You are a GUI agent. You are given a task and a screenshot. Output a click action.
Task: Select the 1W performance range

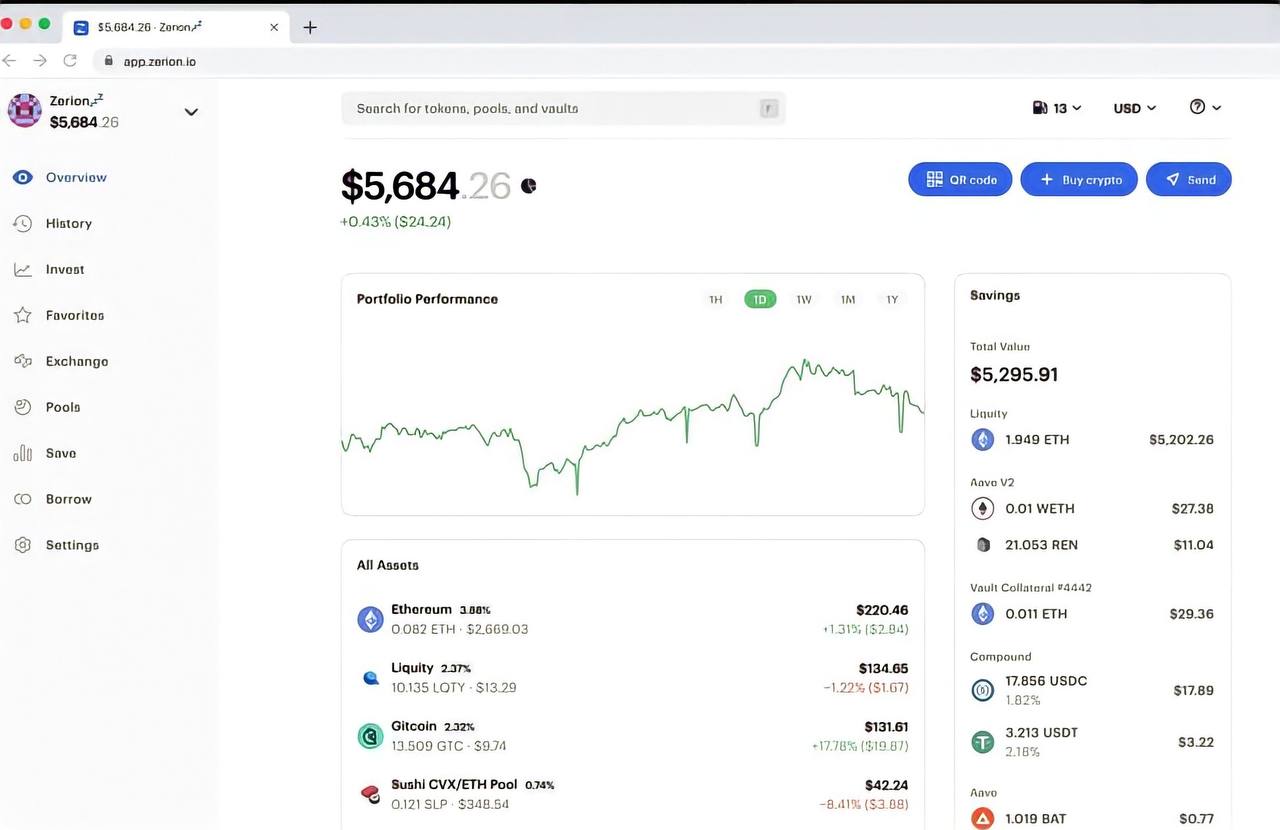pos(804,300)
